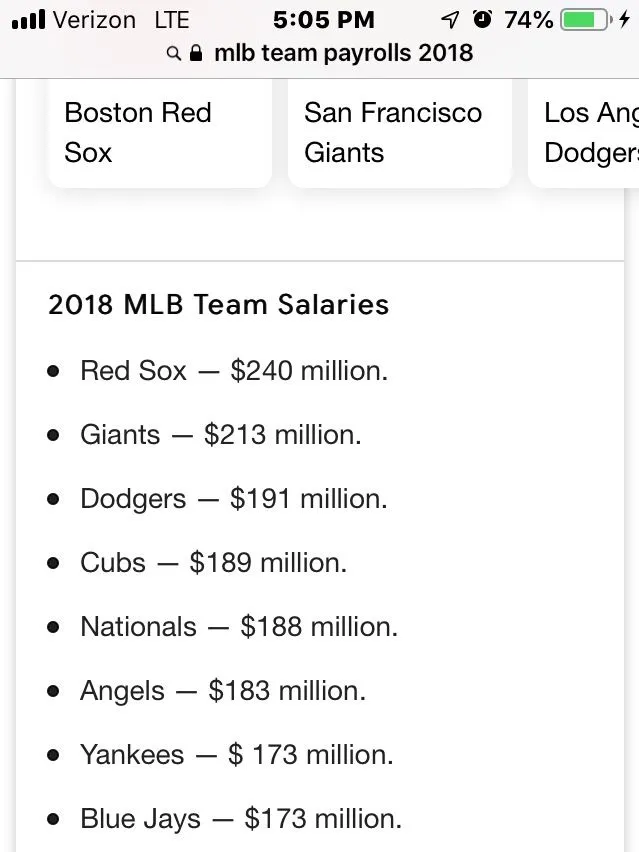Tap the cellular signal bars icon
This screenshot has height=852, width=639.
click(x=28, y=19)
